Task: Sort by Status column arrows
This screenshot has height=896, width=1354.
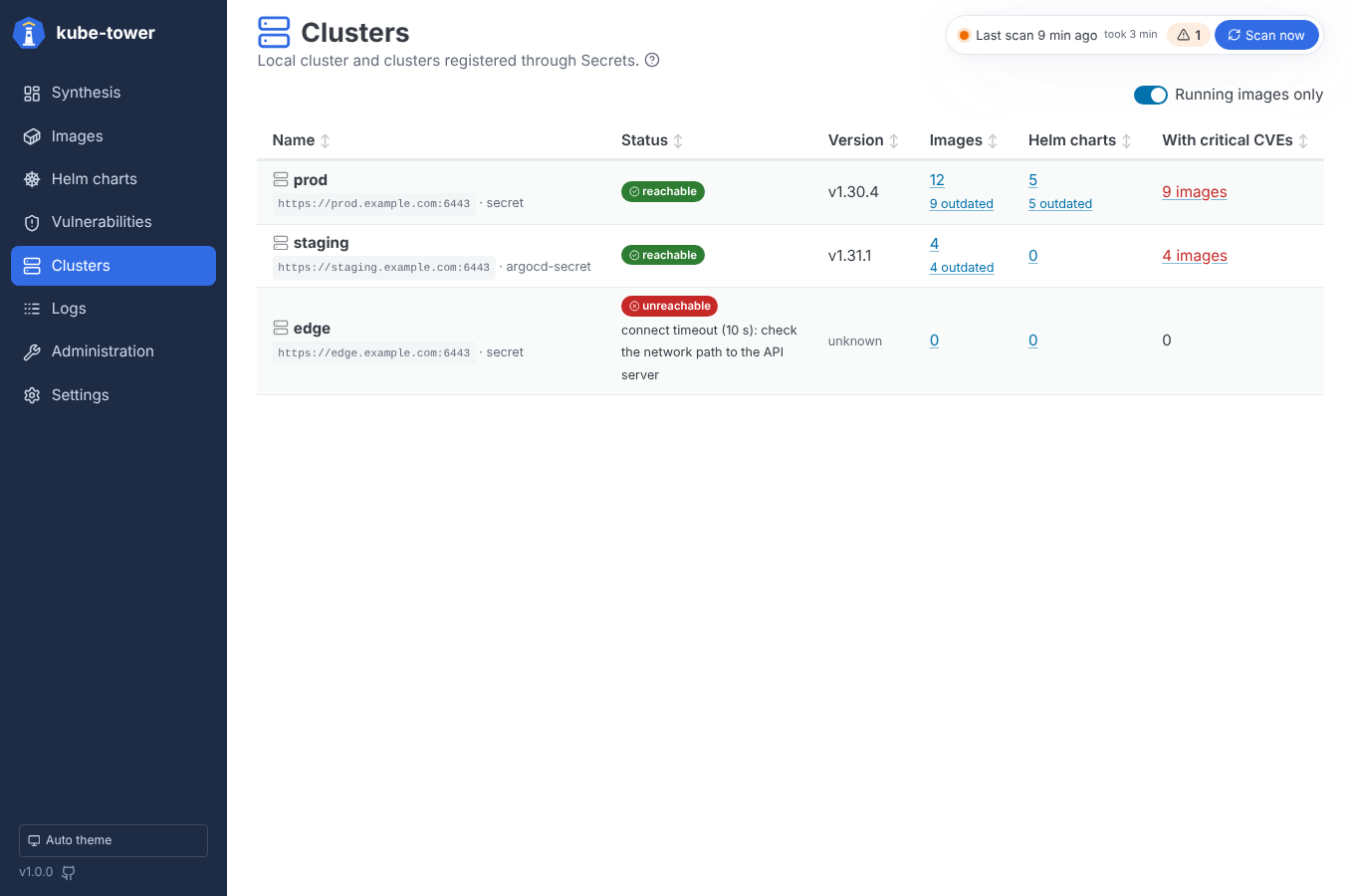Action: click(x=678, y=140)
